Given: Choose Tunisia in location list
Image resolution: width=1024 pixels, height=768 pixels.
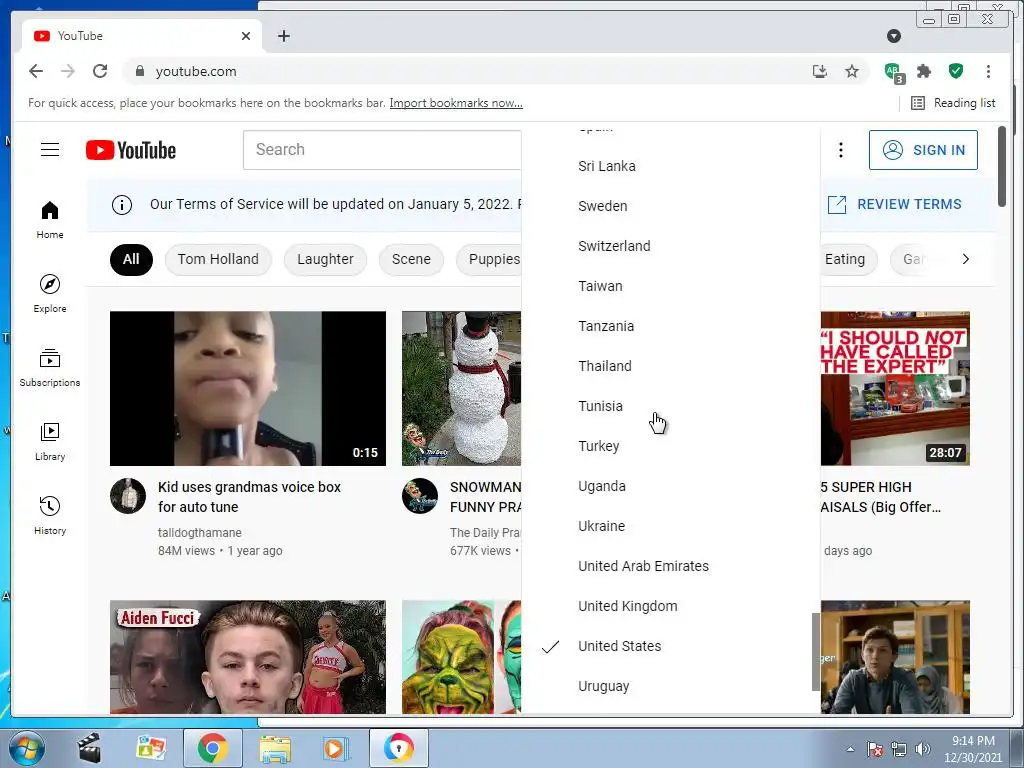Looking at the screenshot, I should (671, 406).
